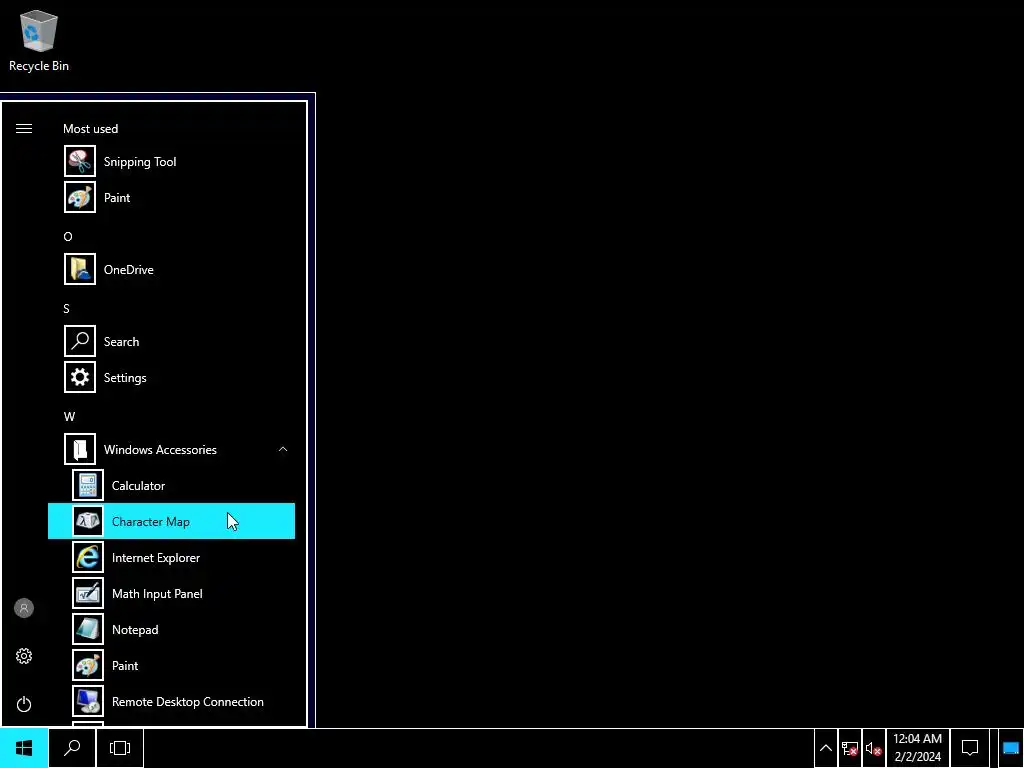
Task: Expand the Start menu hamburger button
Action: [x=24, y=129]
